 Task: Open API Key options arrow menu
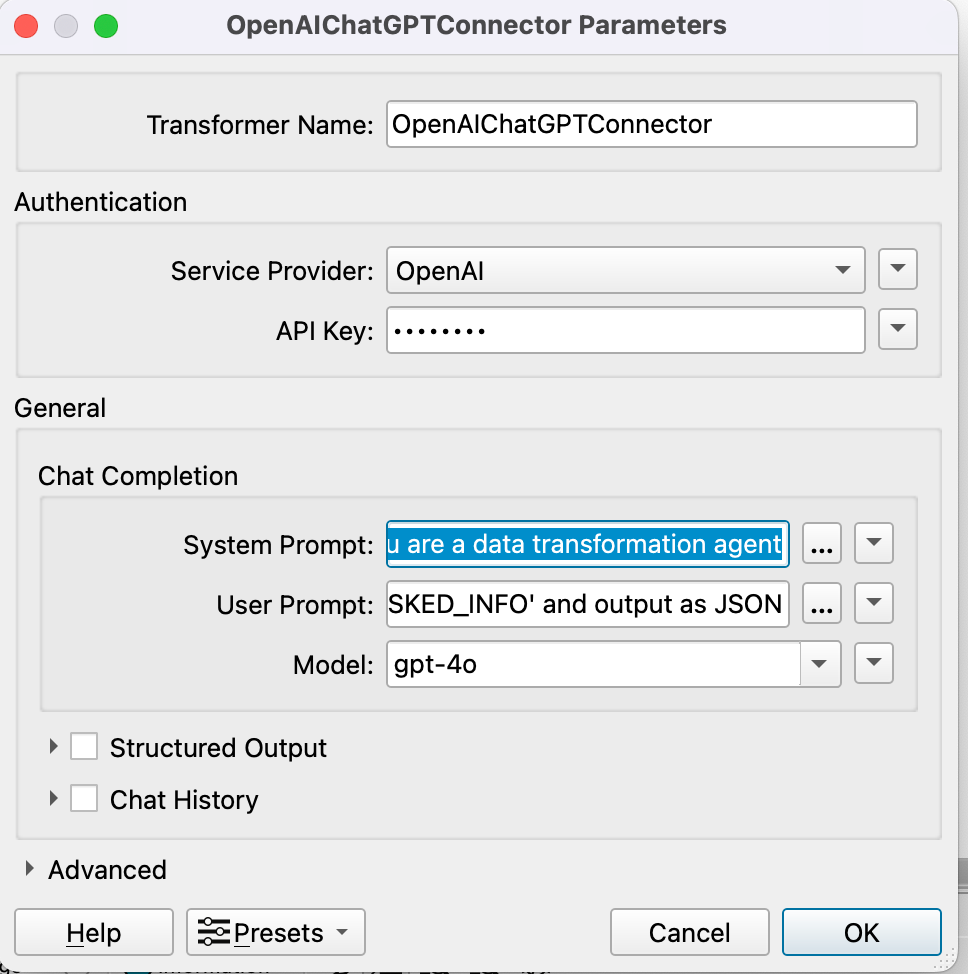click(897, 329)
